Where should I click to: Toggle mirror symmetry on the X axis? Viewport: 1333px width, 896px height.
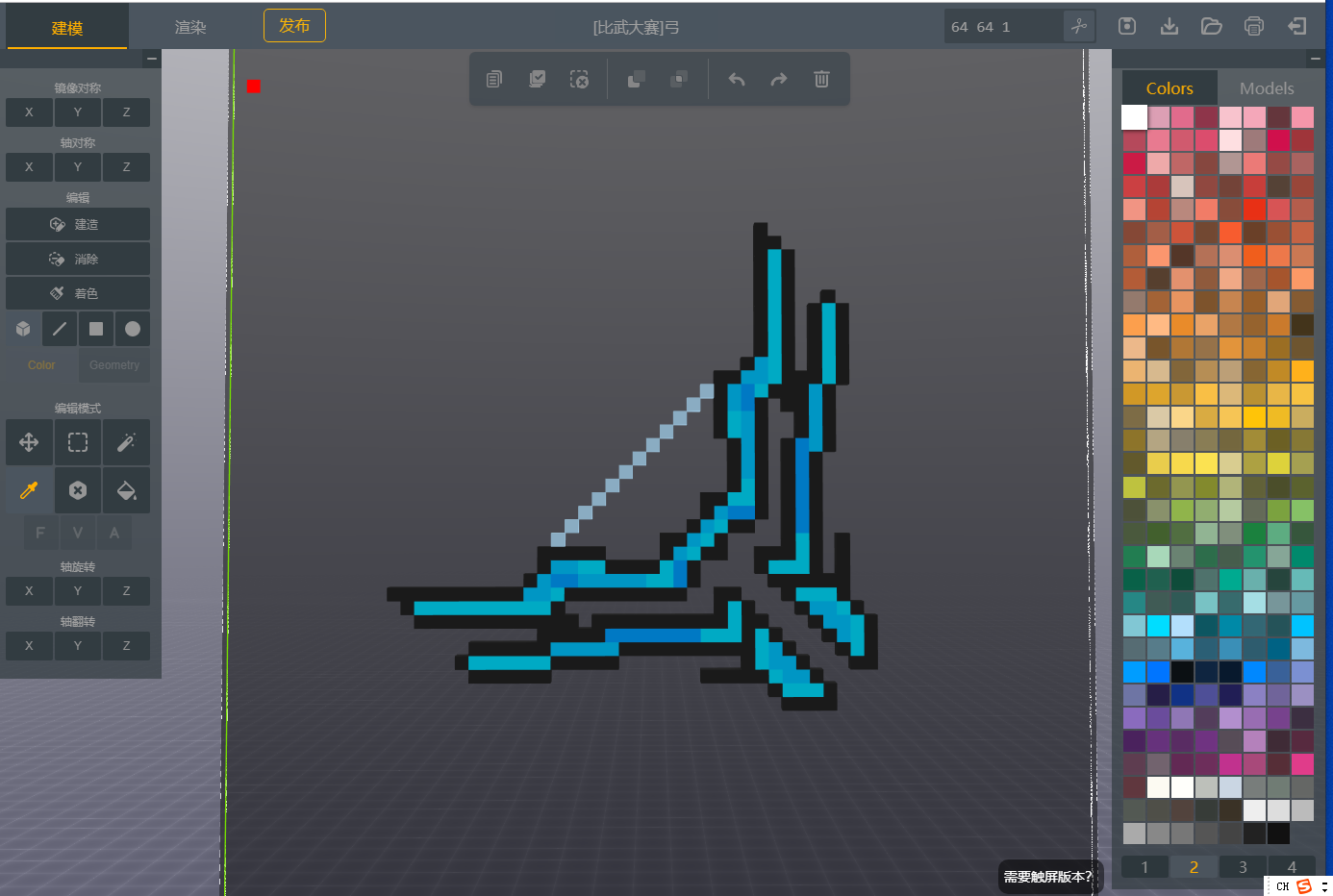coord(29,112)
